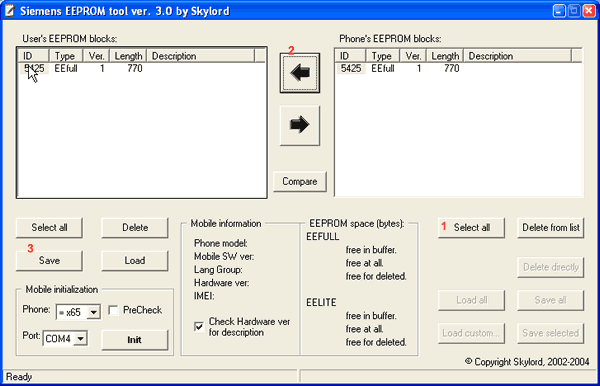Click the Init button
The height and width of the screenshot is (386, 600).
pyautogui.click(x=135, y=340)
